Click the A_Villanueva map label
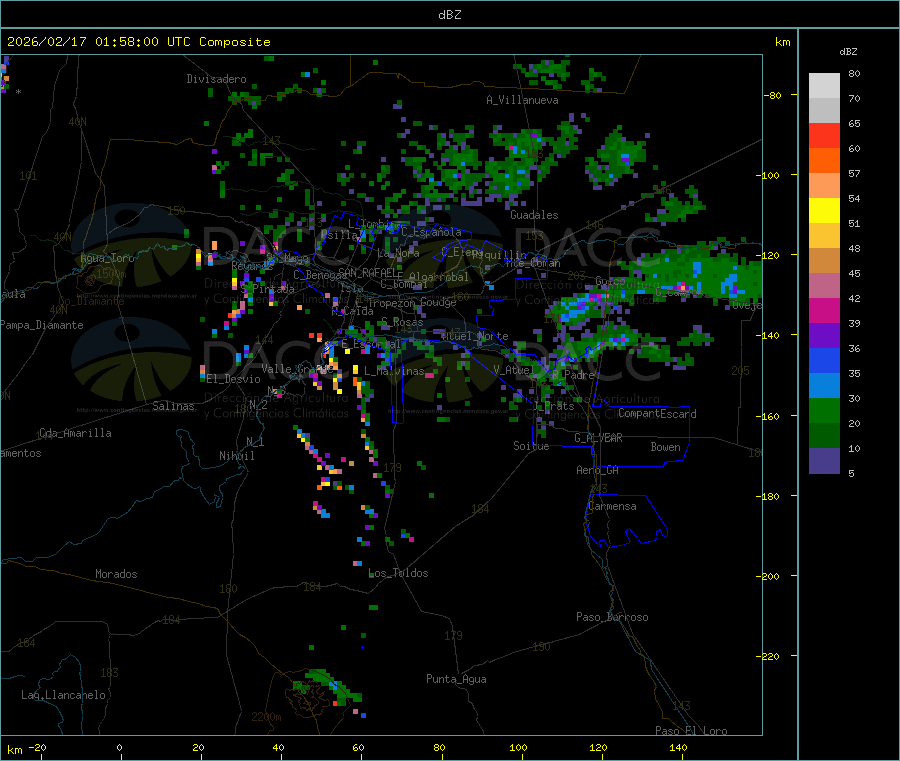900x761 pixels. pyautogui.click(x=522, y=100)
